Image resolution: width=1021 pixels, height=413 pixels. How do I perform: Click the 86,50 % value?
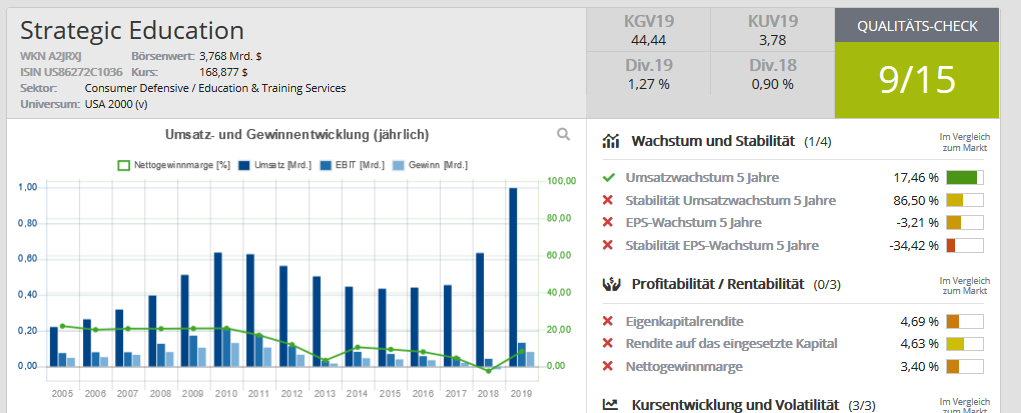pyautogui.click(x=916, y=200)
